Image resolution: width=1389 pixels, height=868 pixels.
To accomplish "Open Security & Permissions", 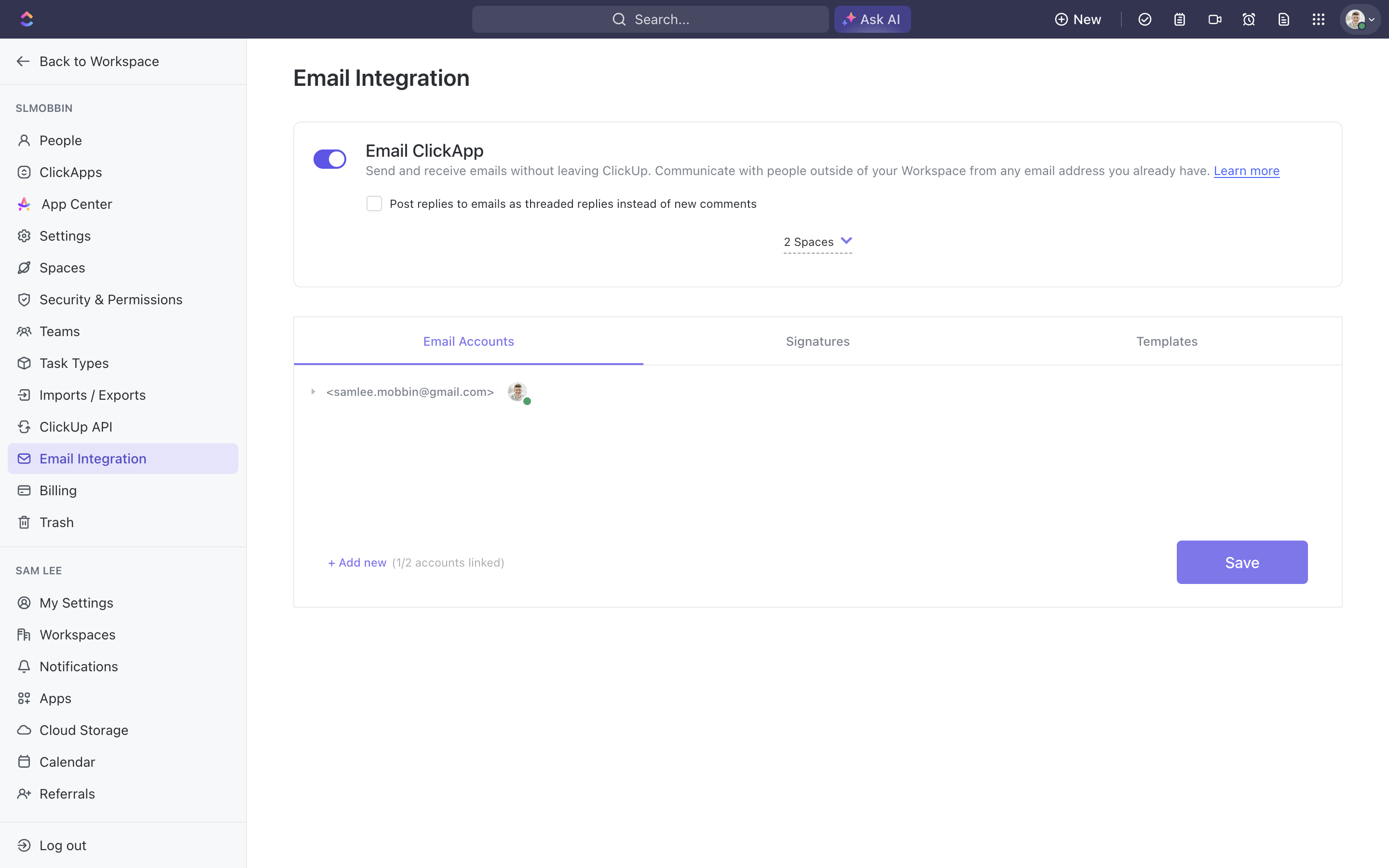I will coord(123,299).
